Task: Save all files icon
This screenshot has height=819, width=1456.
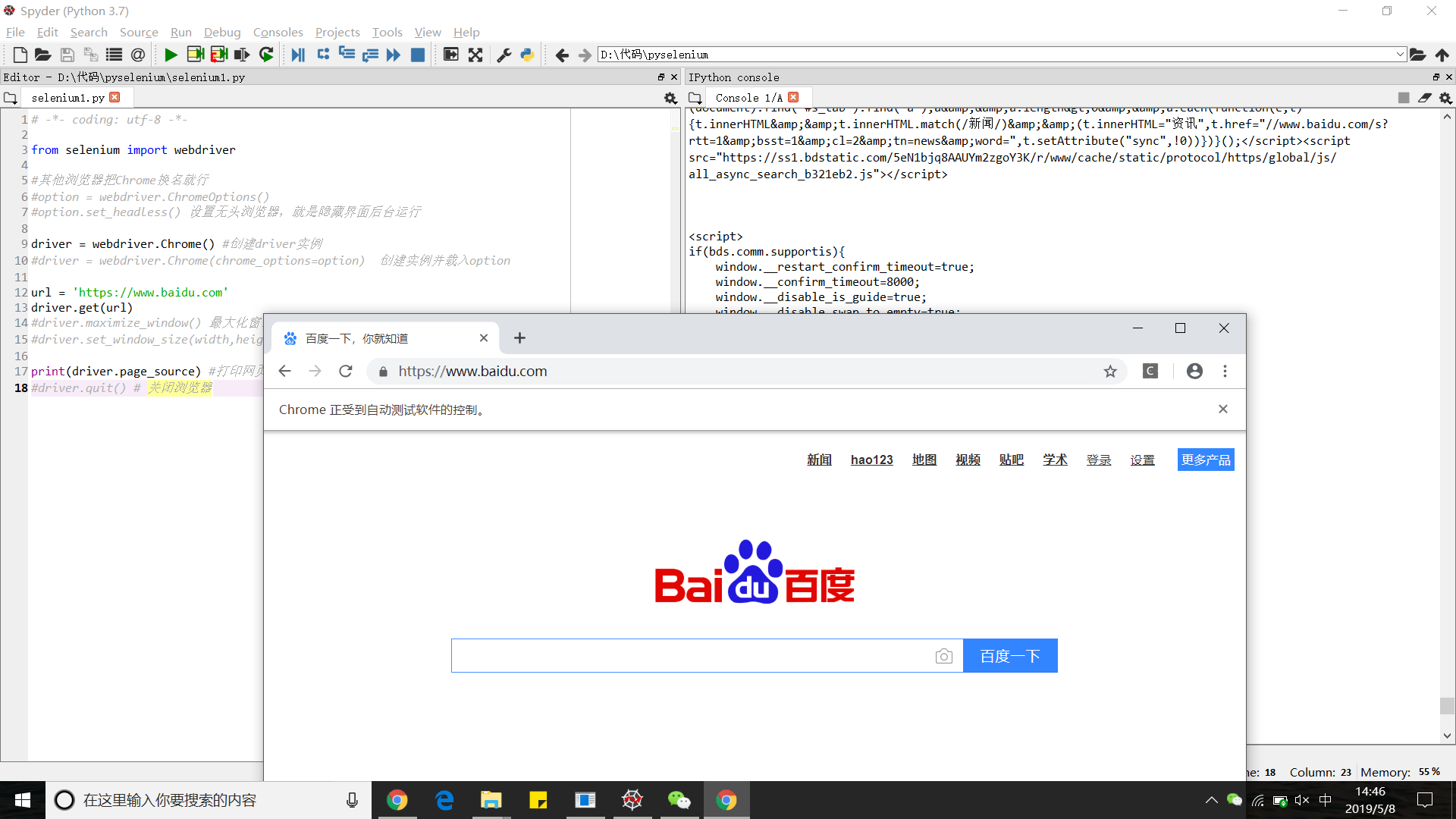Action: pos(90,55)
